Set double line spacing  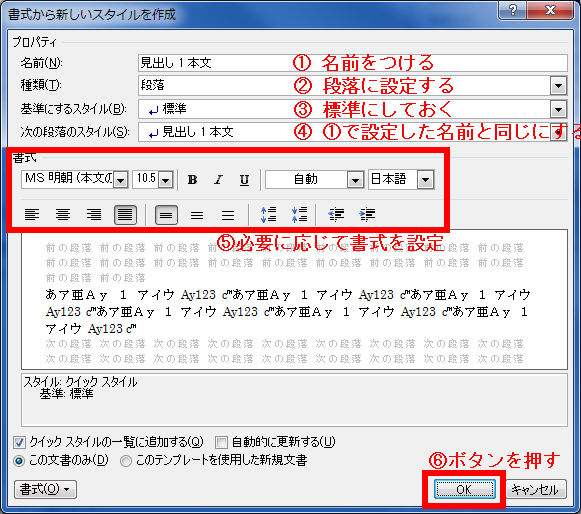tap(228, 215)
